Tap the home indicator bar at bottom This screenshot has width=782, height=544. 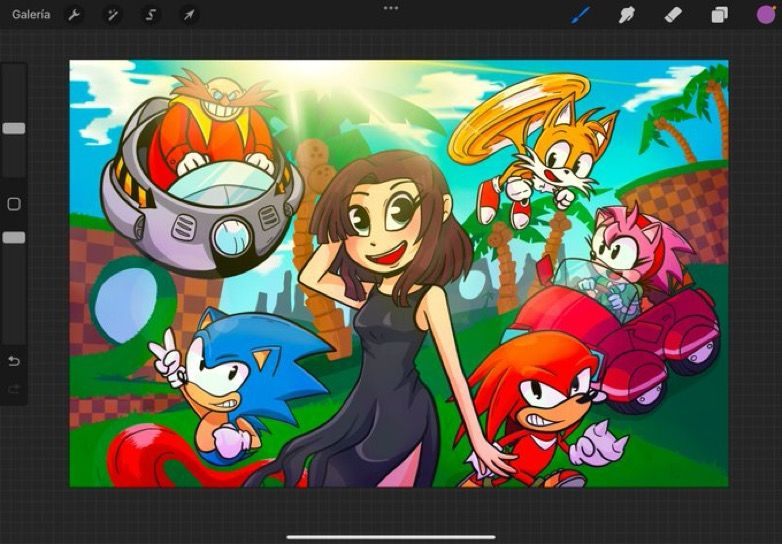[391, 537]
